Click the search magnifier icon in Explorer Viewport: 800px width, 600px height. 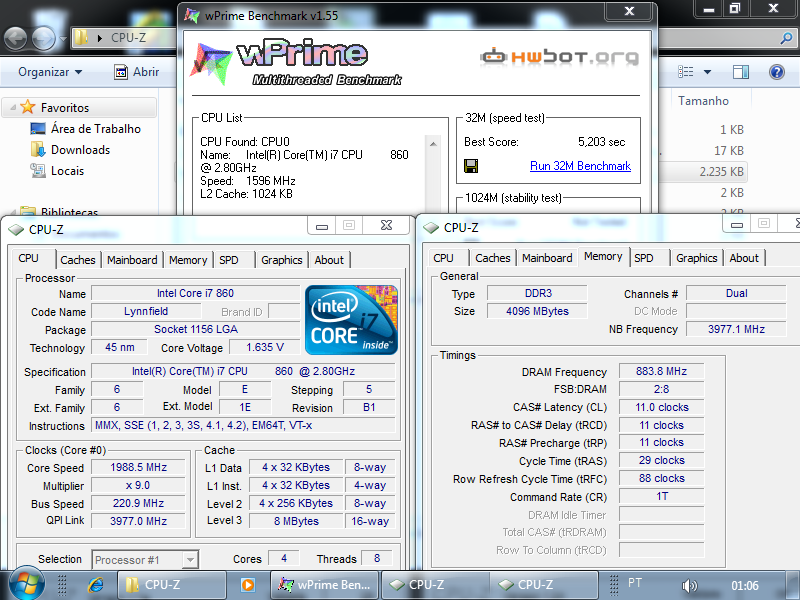point(786,38)
